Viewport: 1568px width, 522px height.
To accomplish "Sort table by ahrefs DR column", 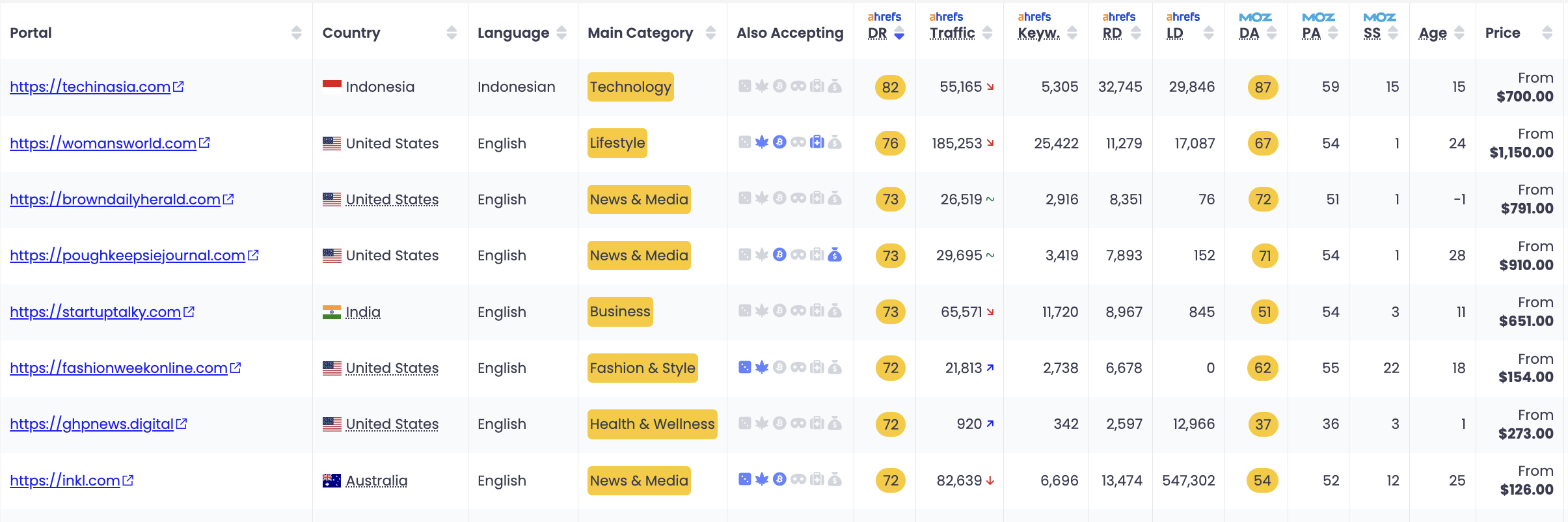I will point(885,26).
